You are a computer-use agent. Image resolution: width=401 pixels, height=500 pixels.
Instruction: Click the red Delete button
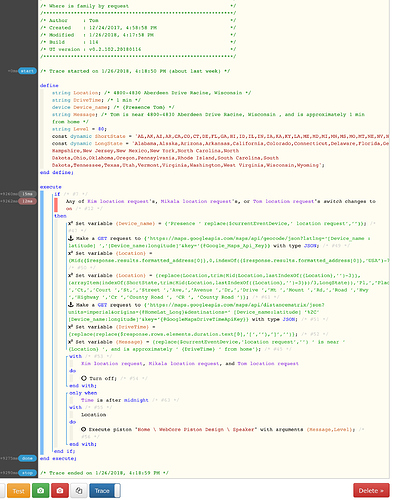coord(371,491)
